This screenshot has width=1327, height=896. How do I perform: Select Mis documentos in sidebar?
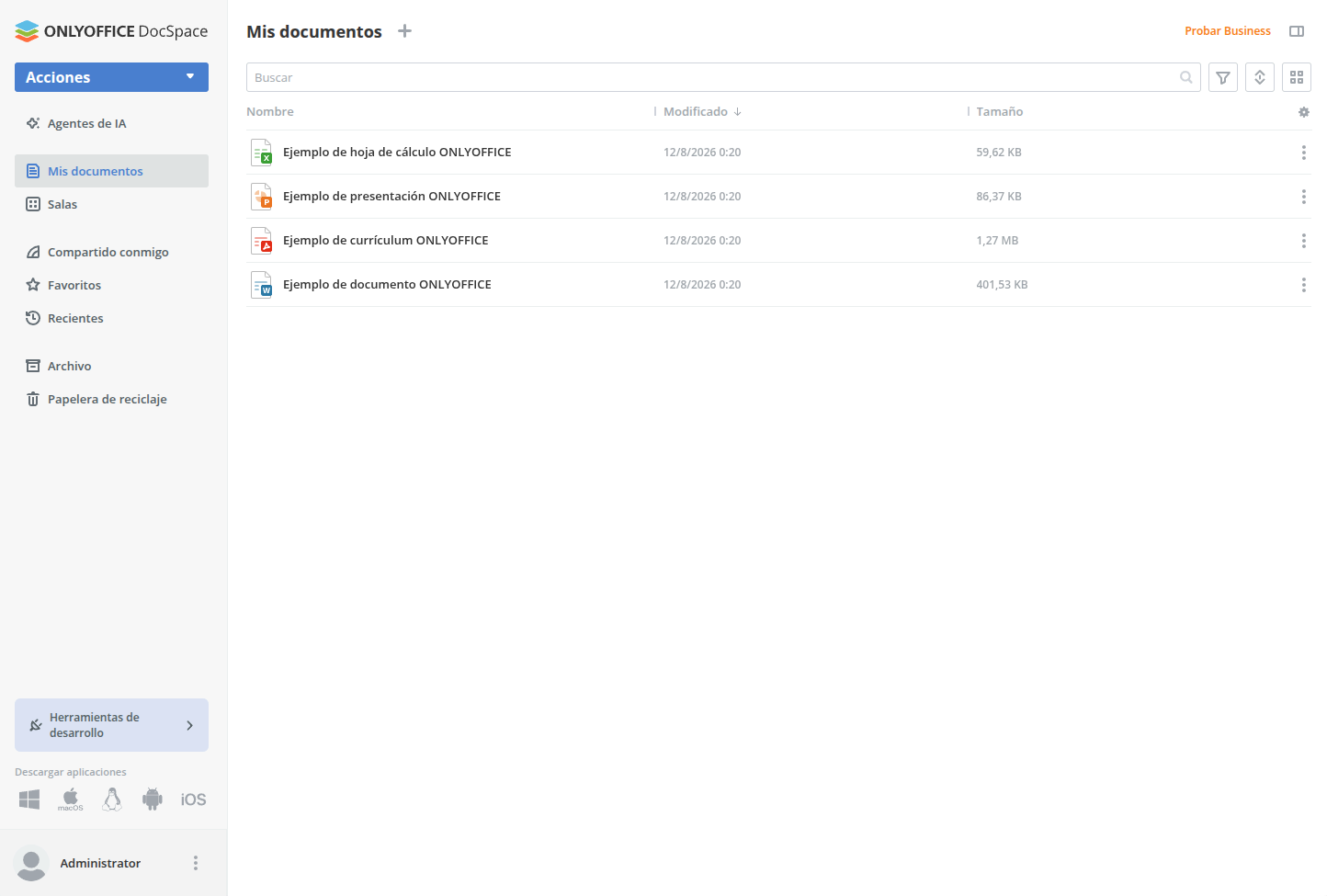111,171
